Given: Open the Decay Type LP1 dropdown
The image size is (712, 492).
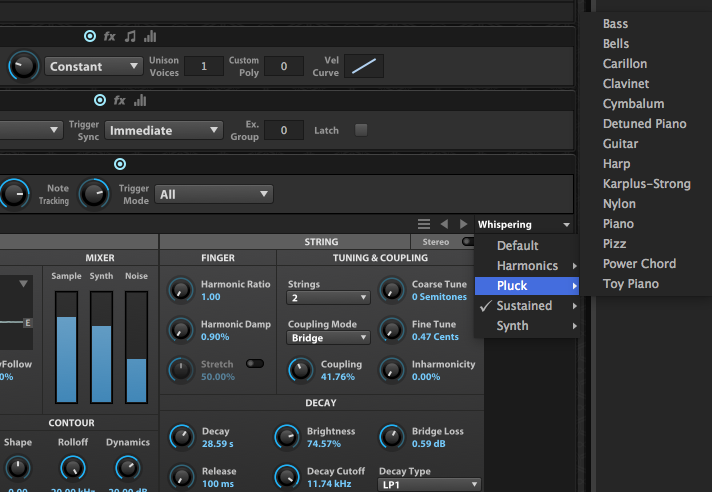Looking at the screenshot, I should point(429,484).
